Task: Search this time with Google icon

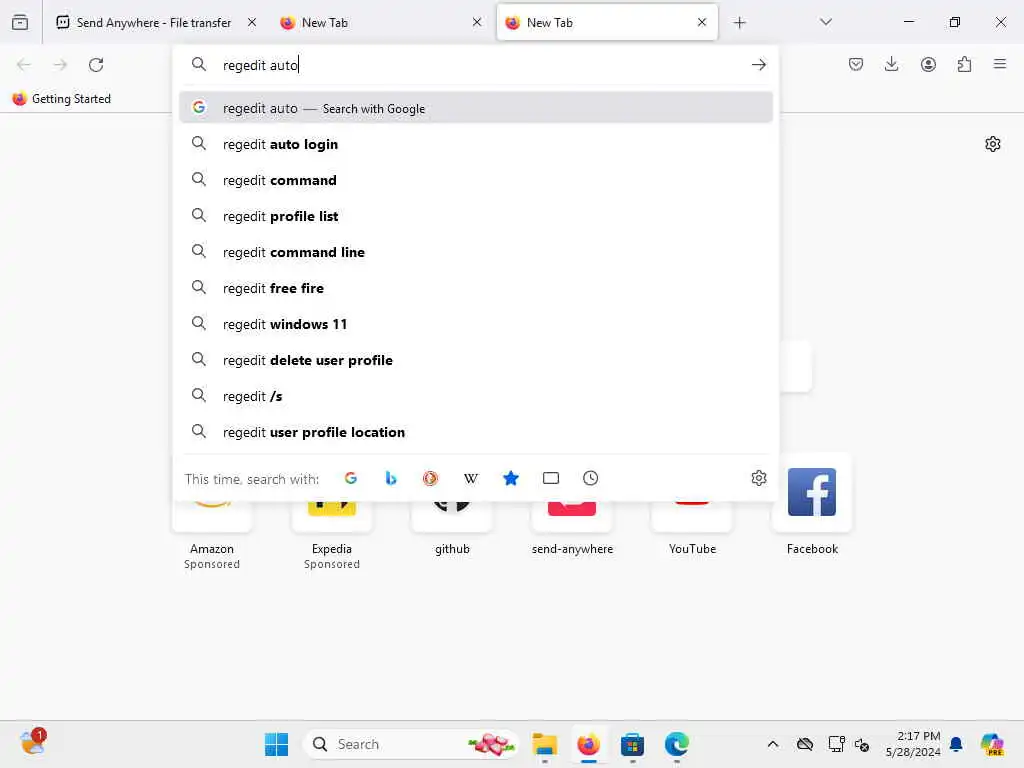Action: tap(351, 478)
